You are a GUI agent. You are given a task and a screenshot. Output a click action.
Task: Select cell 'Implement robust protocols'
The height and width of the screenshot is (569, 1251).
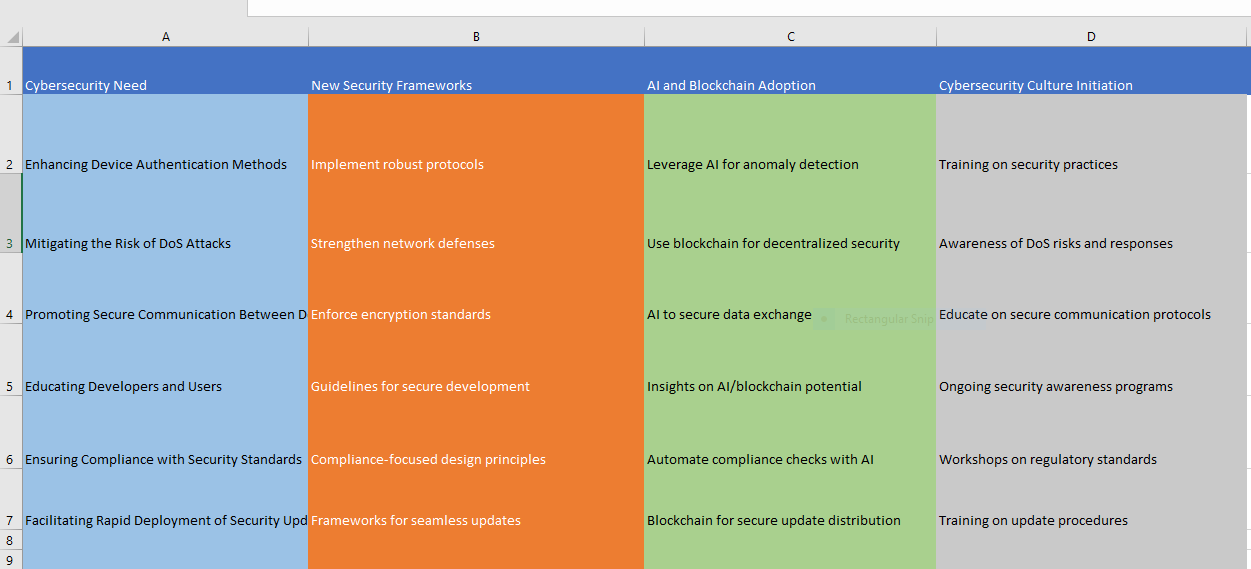tap(476, 134)
